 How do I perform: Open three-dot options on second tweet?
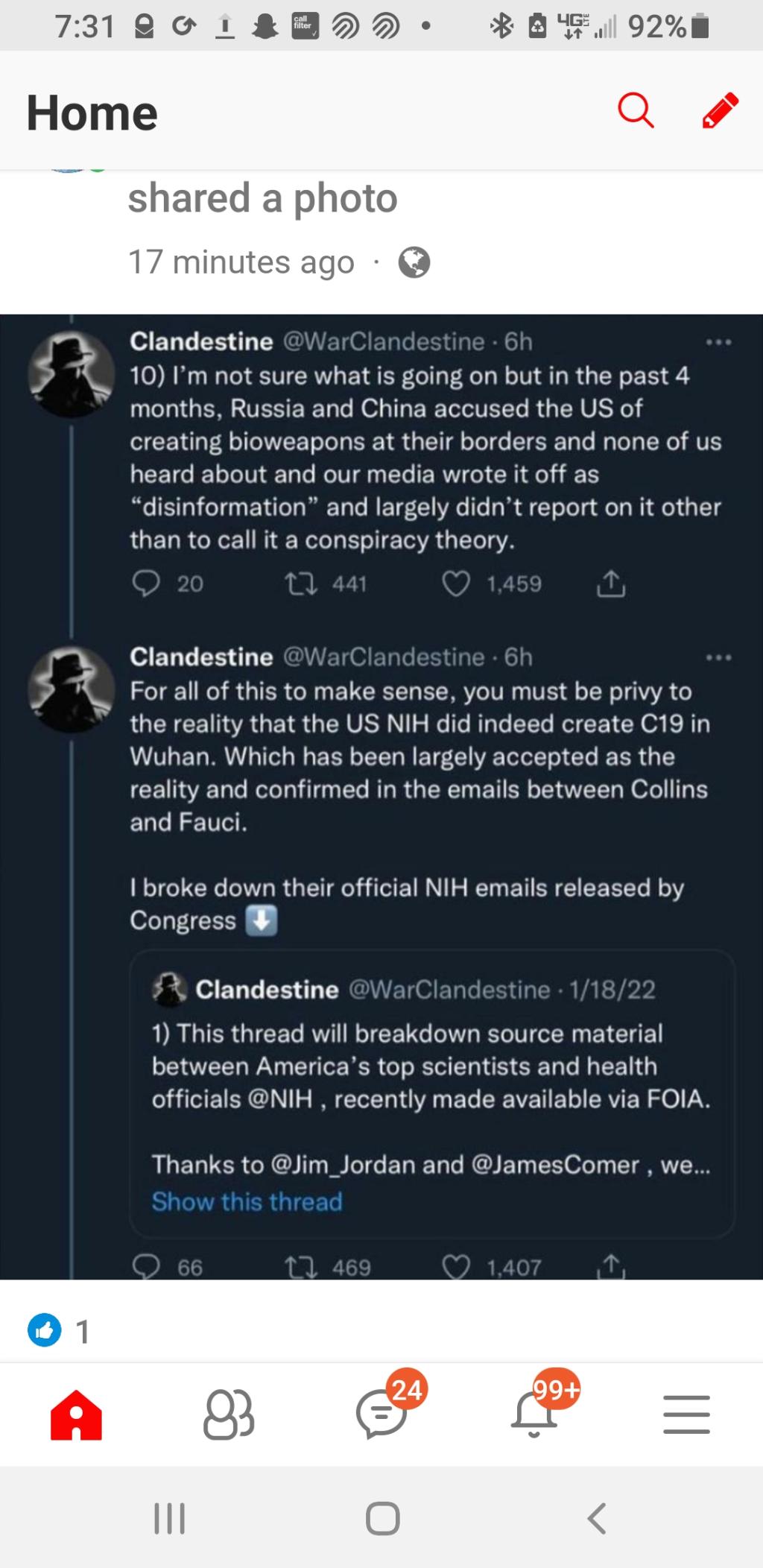point(718,657)
